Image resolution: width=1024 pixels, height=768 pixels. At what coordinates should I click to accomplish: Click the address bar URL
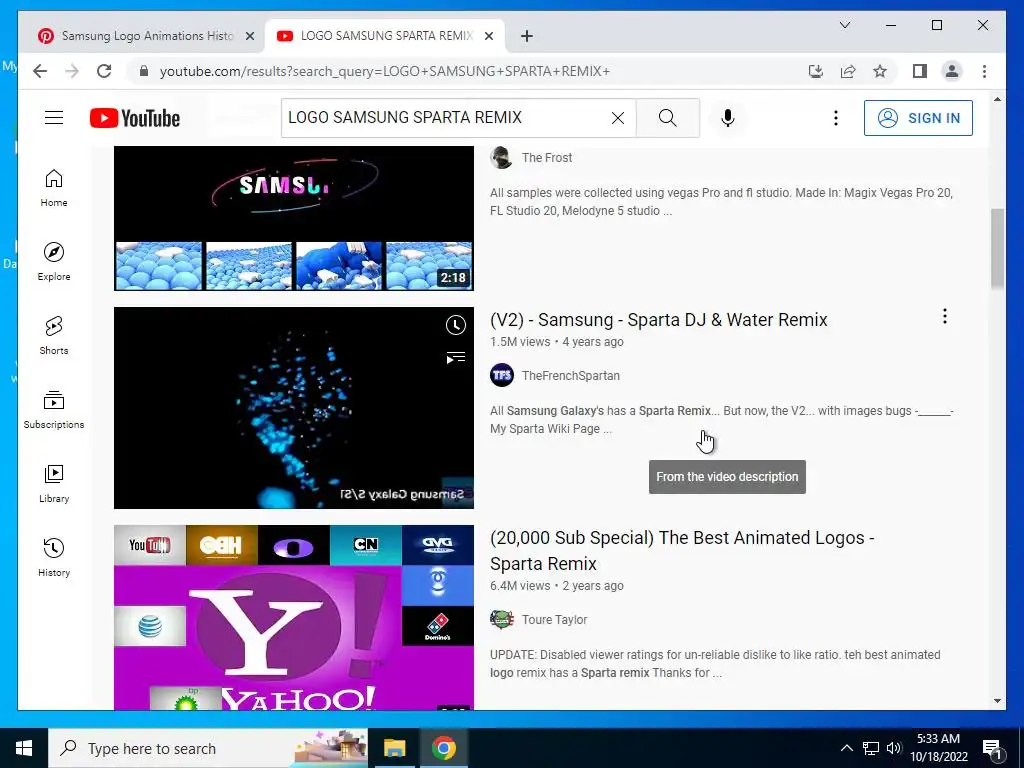coord(385,71)
